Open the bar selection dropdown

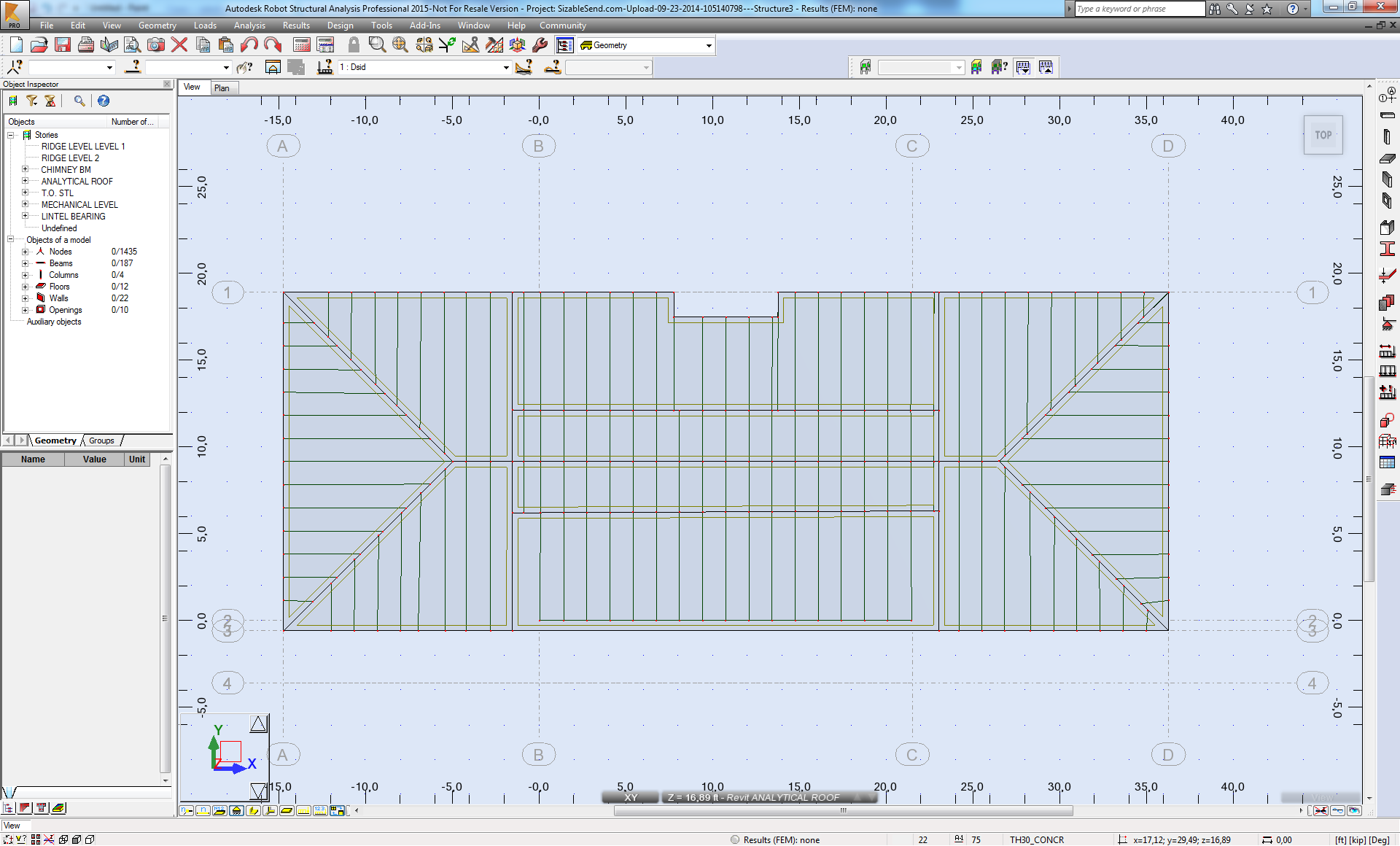(x=226, y=67)
